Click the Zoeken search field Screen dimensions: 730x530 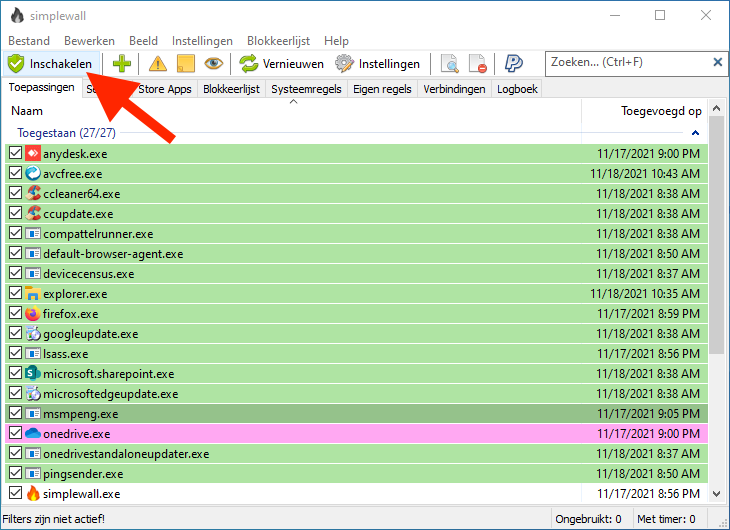[626, 63]
